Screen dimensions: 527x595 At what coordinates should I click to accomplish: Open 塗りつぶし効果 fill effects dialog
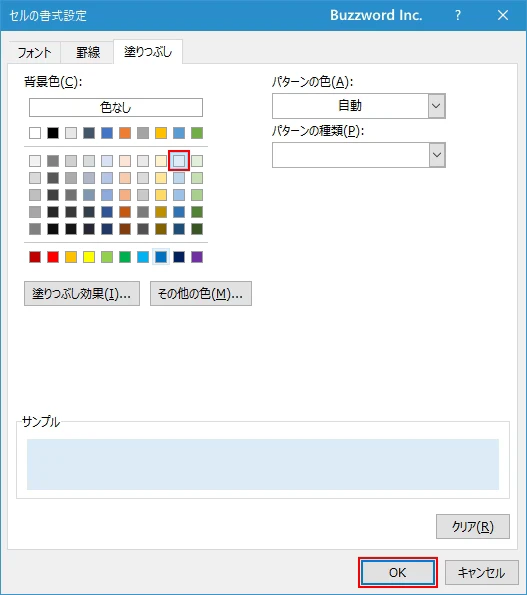point(82,293)
